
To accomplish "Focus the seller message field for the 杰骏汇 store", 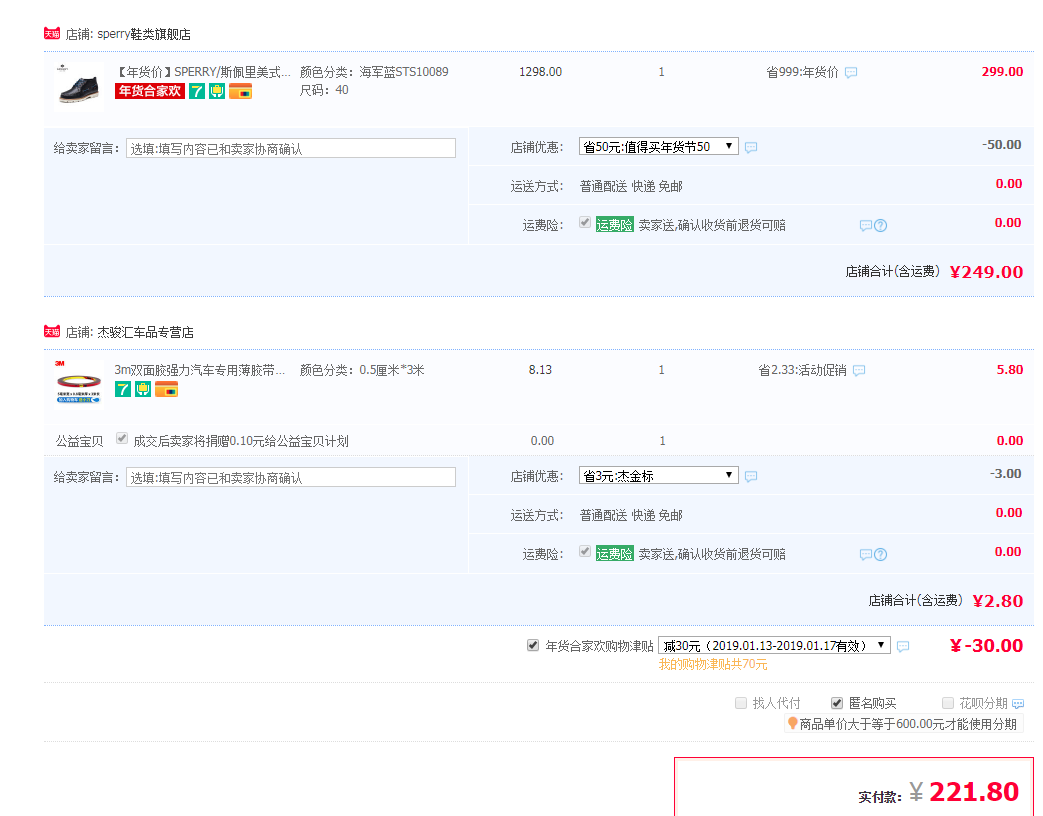I will point(291,477).
